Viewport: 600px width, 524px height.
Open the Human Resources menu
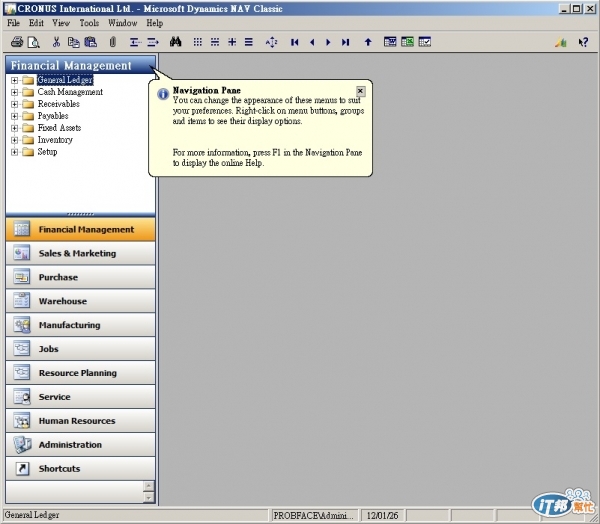coord(80,421)
